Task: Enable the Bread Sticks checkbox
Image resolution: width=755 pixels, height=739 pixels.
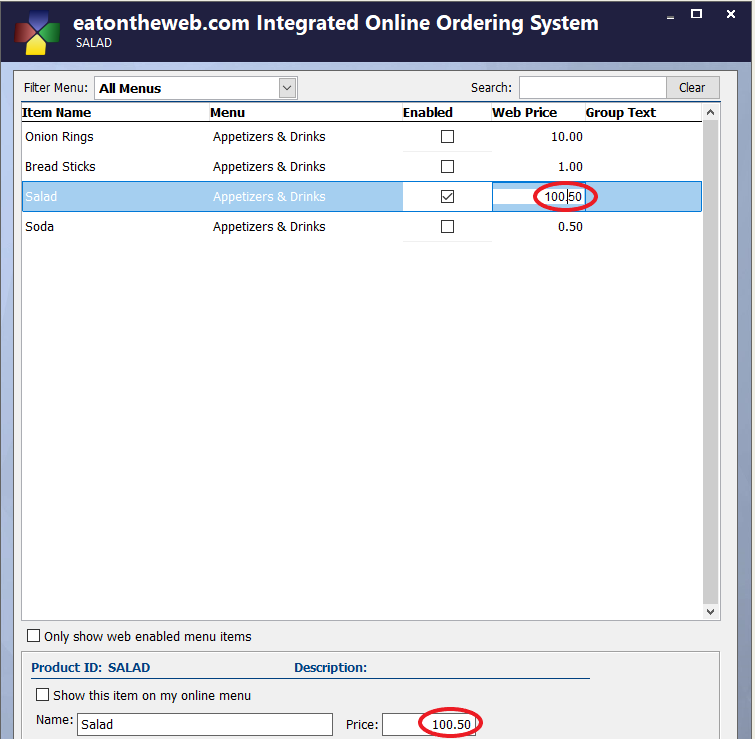Action: (447, 167)
